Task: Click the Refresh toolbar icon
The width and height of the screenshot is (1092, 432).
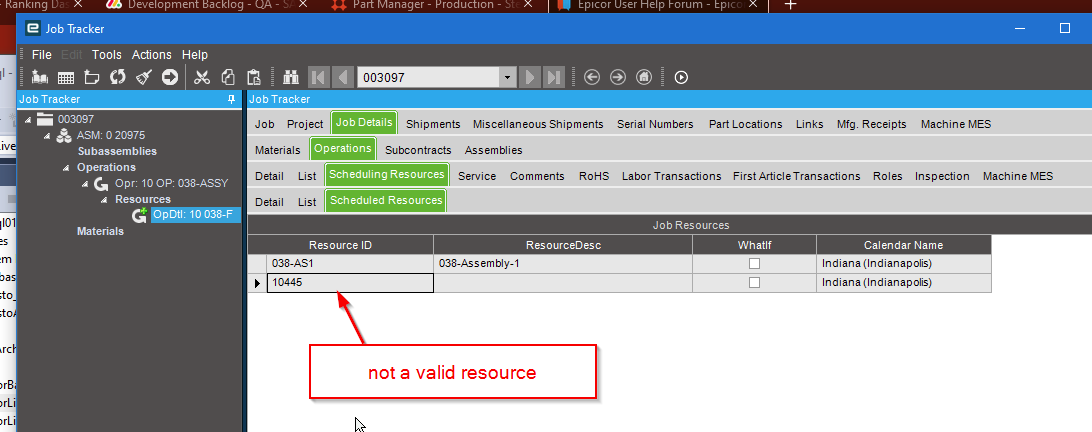Action: 118,77
